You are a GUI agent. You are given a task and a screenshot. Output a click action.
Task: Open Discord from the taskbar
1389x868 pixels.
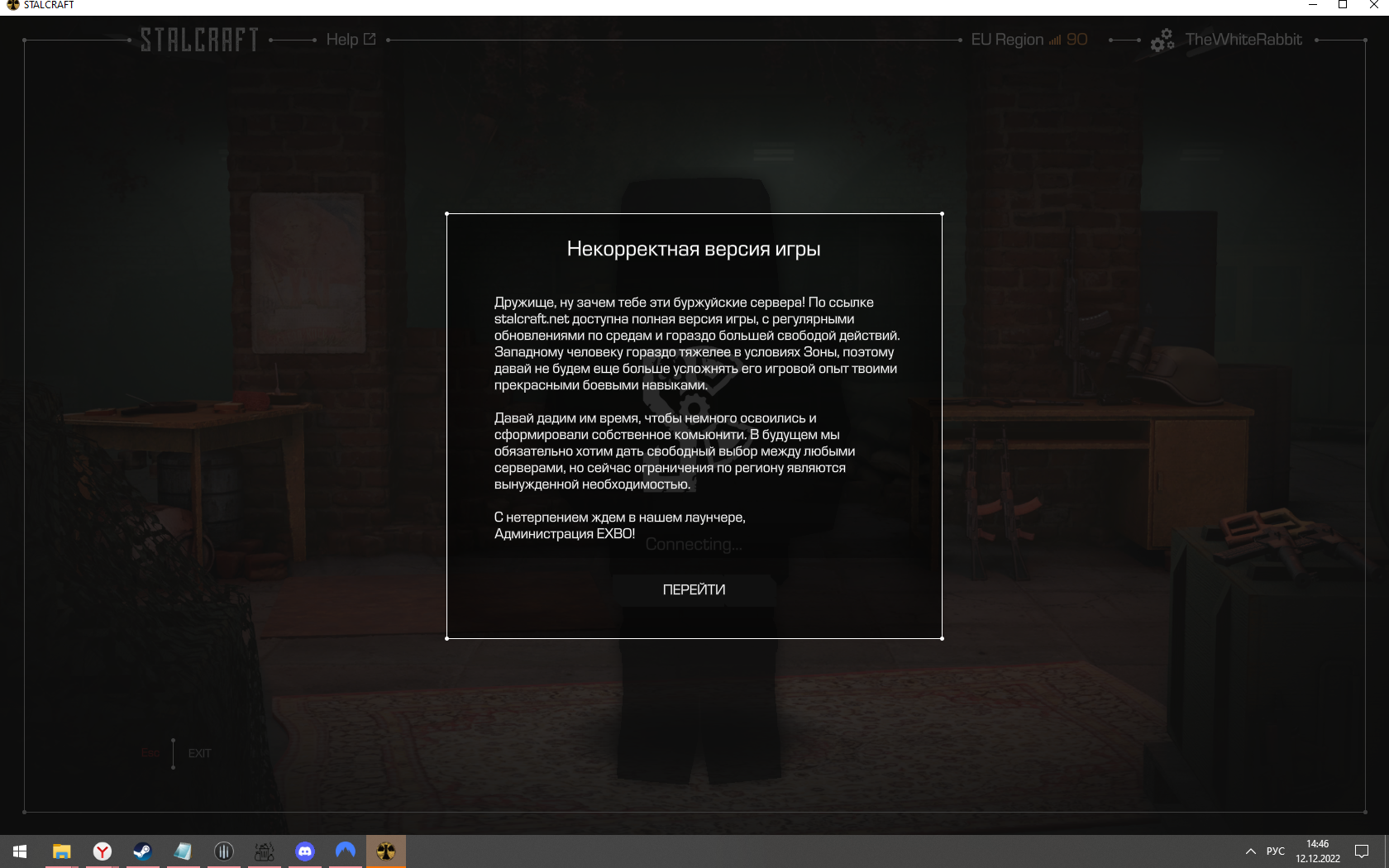click(x=304, y=851)
